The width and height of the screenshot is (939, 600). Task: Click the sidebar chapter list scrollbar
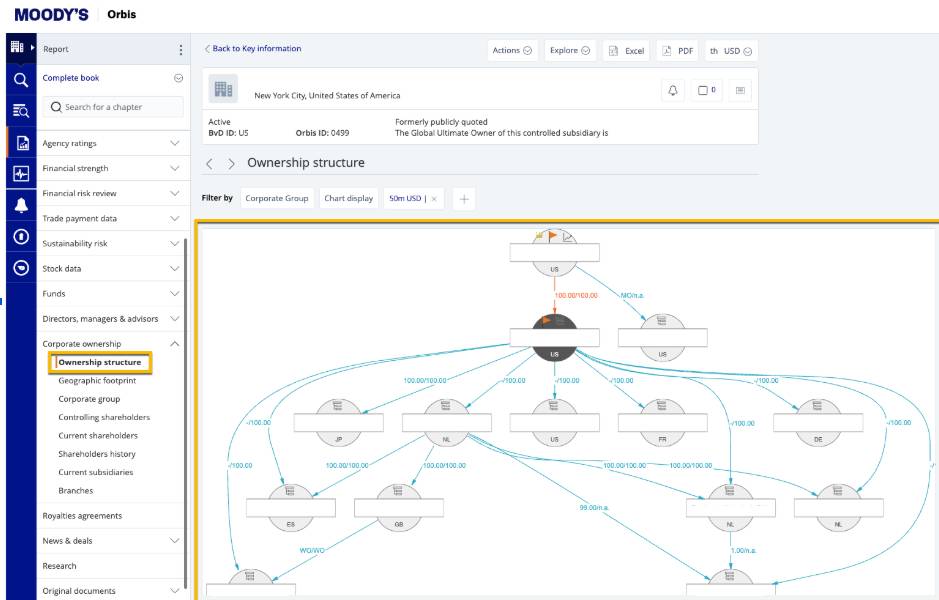tap(186, 413)
